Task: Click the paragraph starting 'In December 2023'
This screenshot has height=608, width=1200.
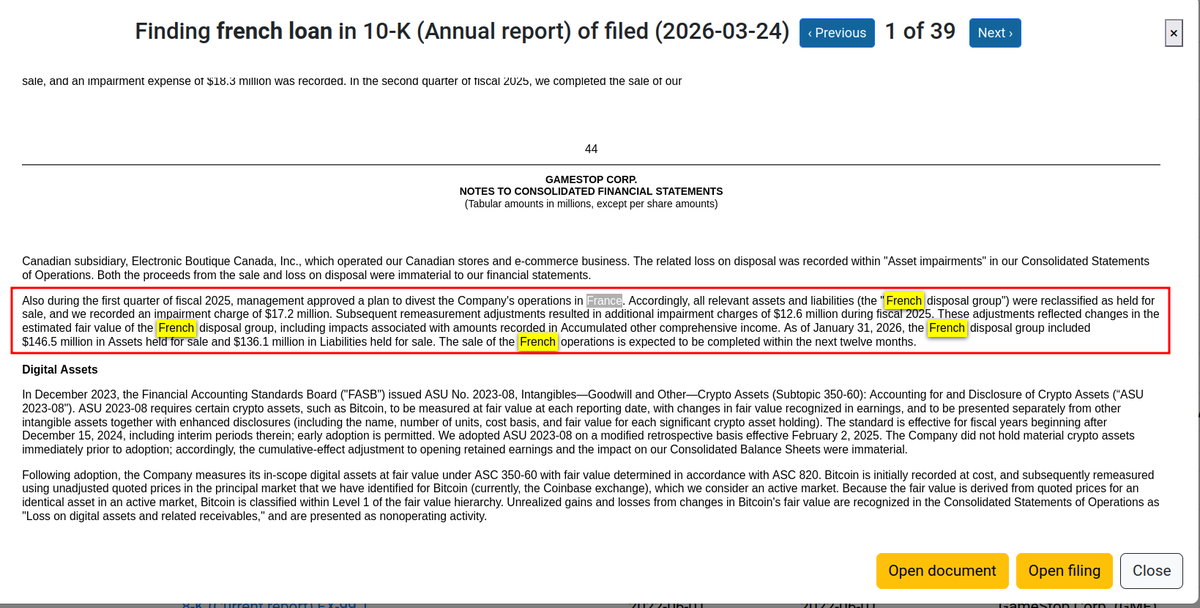Action: 585,422
